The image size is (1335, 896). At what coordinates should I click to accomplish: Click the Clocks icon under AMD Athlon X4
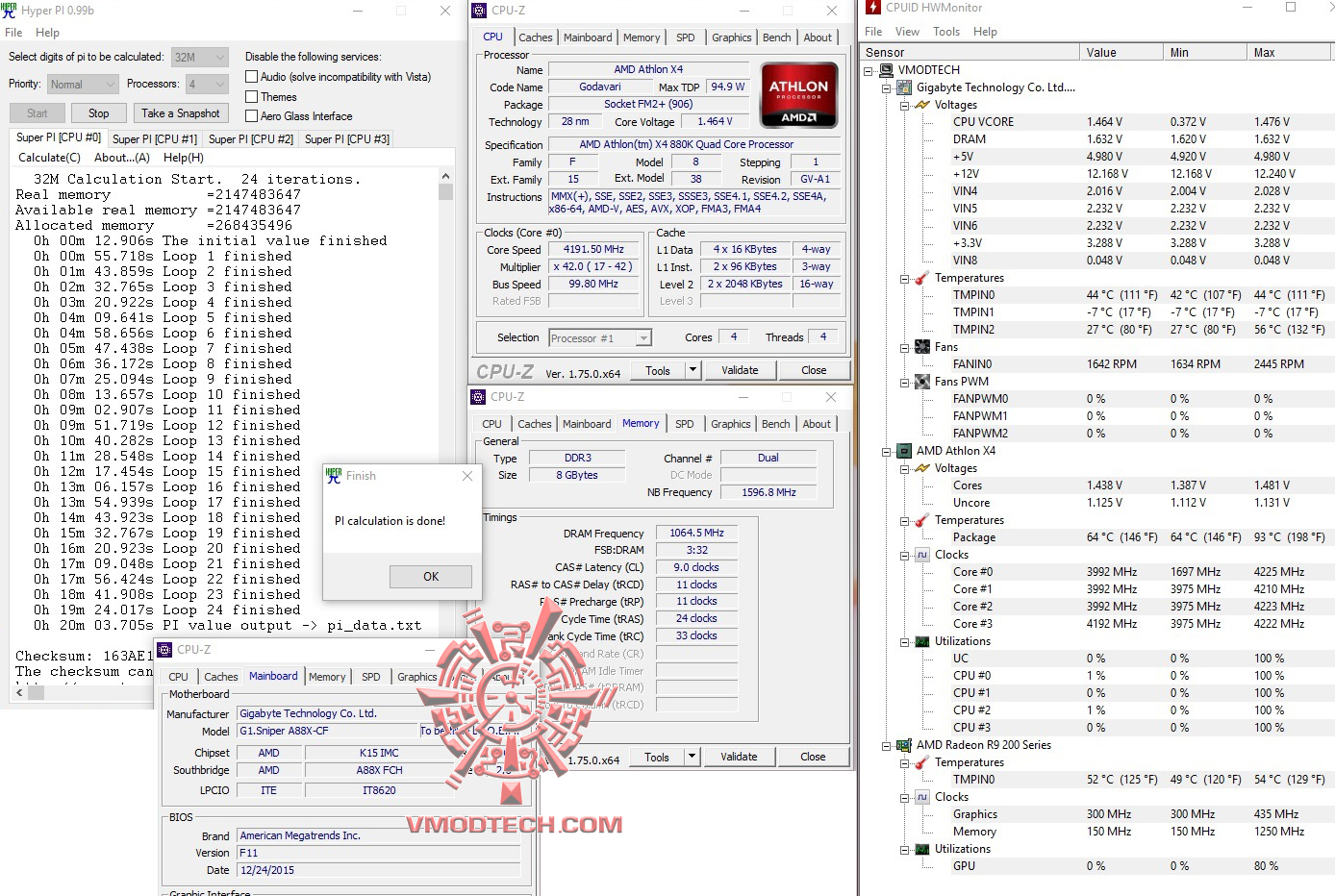pos(922,555)
